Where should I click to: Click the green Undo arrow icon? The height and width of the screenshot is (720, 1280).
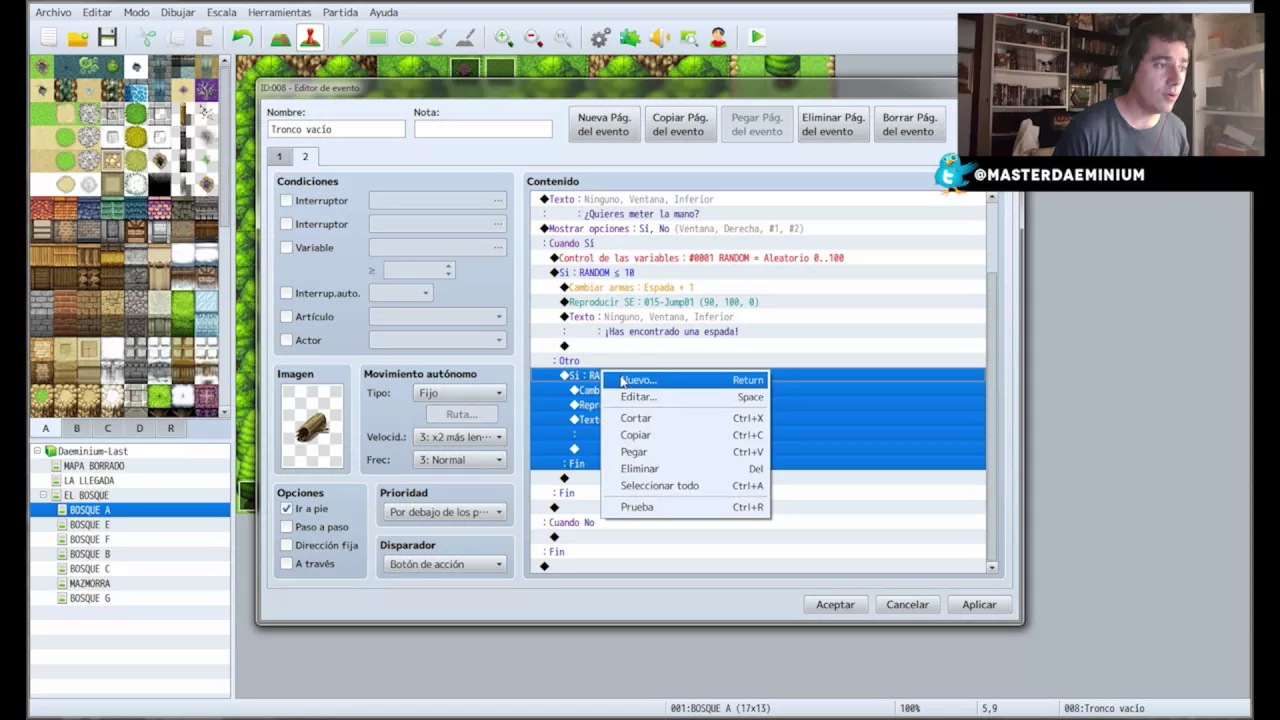click(243, 38)
